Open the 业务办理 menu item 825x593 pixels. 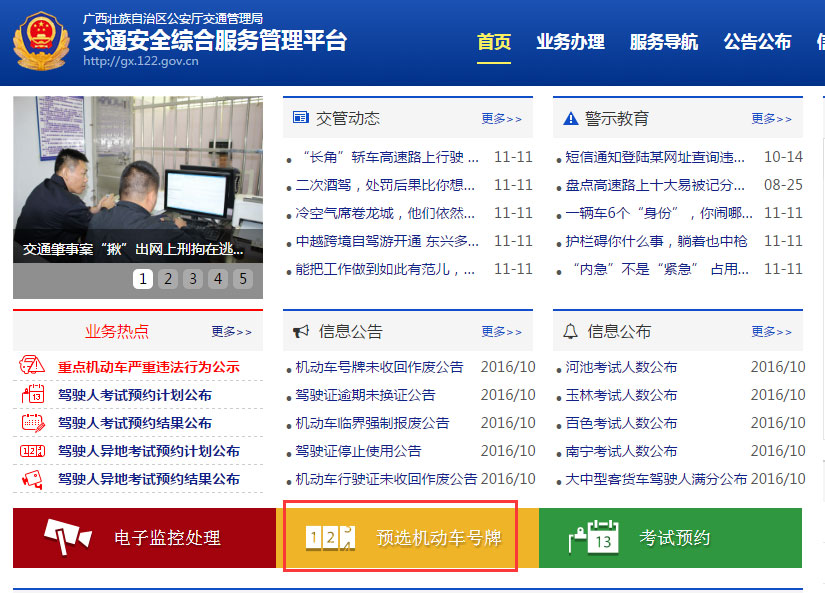click(570, 42)
